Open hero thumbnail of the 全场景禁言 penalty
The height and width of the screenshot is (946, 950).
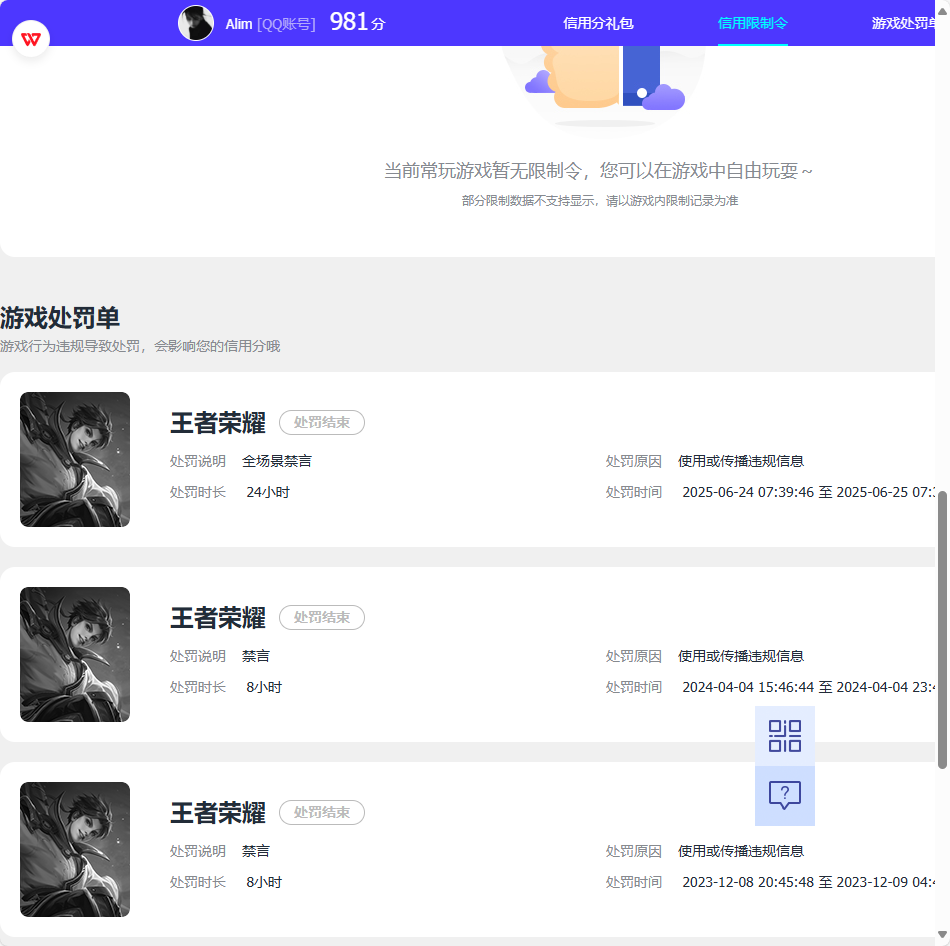coord(75,459)
